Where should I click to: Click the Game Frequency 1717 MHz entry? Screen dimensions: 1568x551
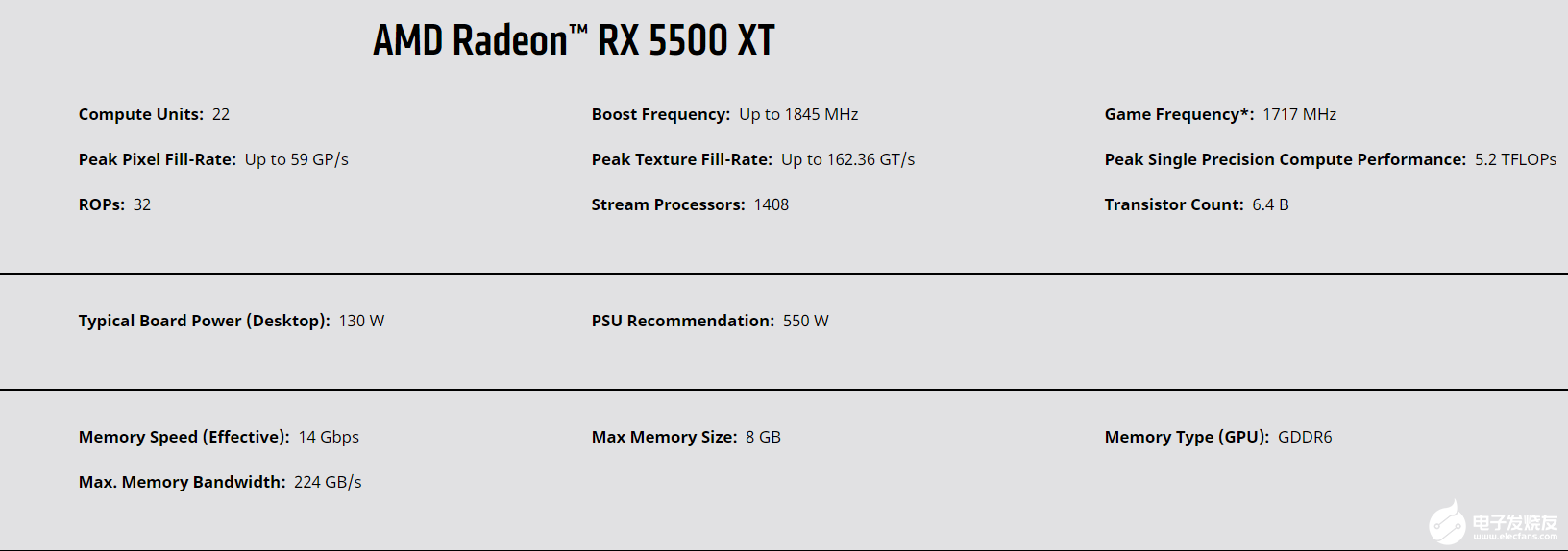click(x=1220, y=114)
